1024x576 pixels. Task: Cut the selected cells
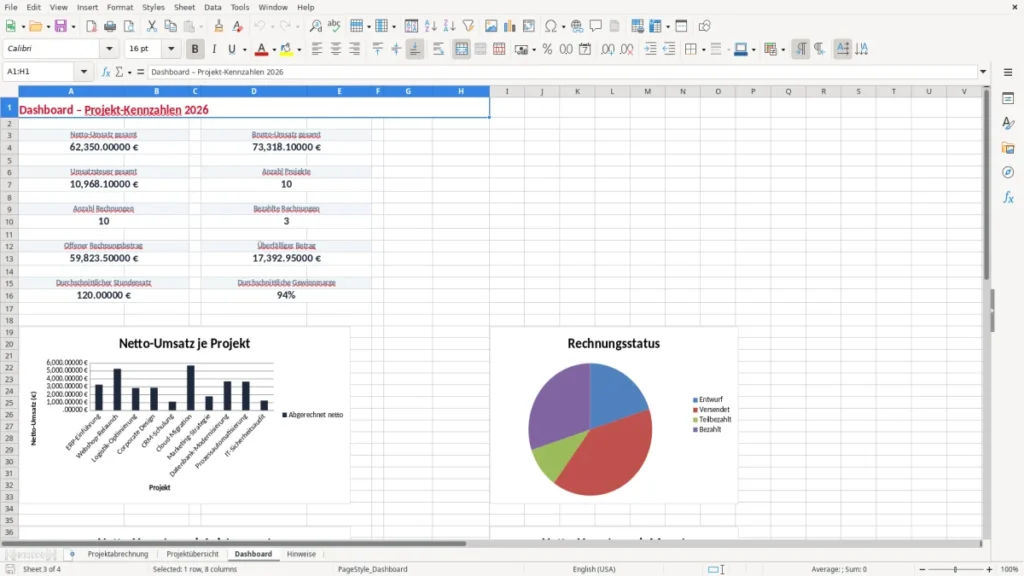(x=152, y=26)
